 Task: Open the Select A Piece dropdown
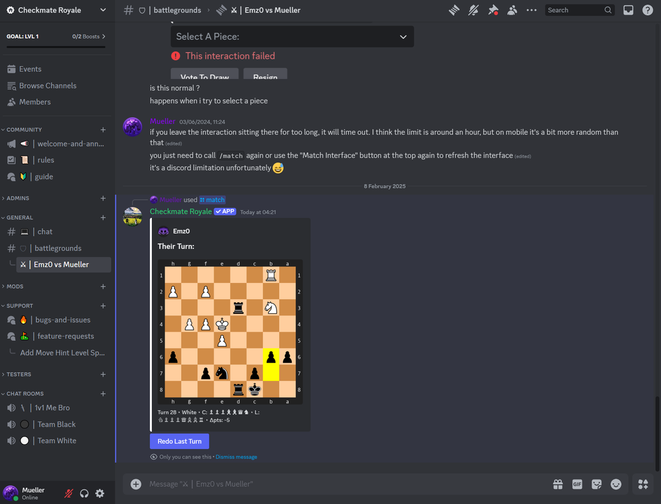click(x=292, y=37)
